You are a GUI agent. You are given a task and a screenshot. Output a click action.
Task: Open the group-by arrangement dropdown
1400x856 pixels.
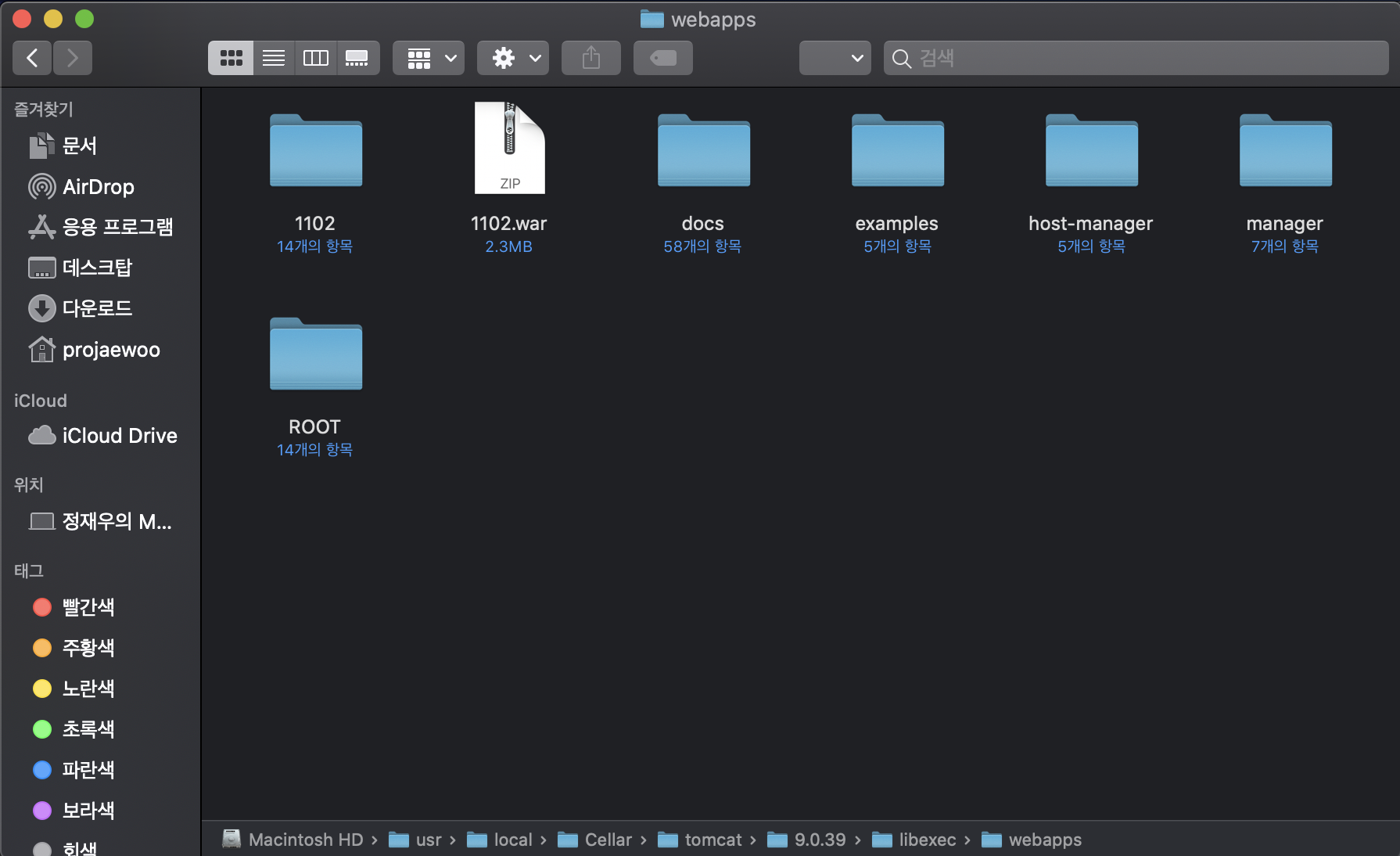[429, 58]
